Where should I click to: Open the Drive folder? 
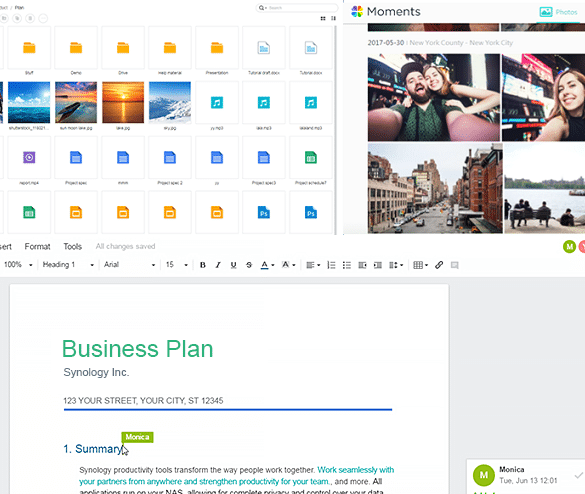point(123,48)
